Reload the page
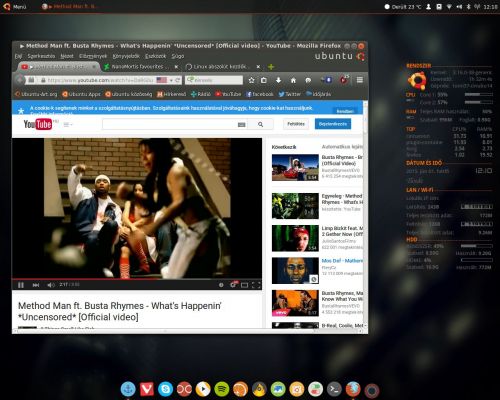The width and height of the screenshot is (500, 400). coord(178,80)
